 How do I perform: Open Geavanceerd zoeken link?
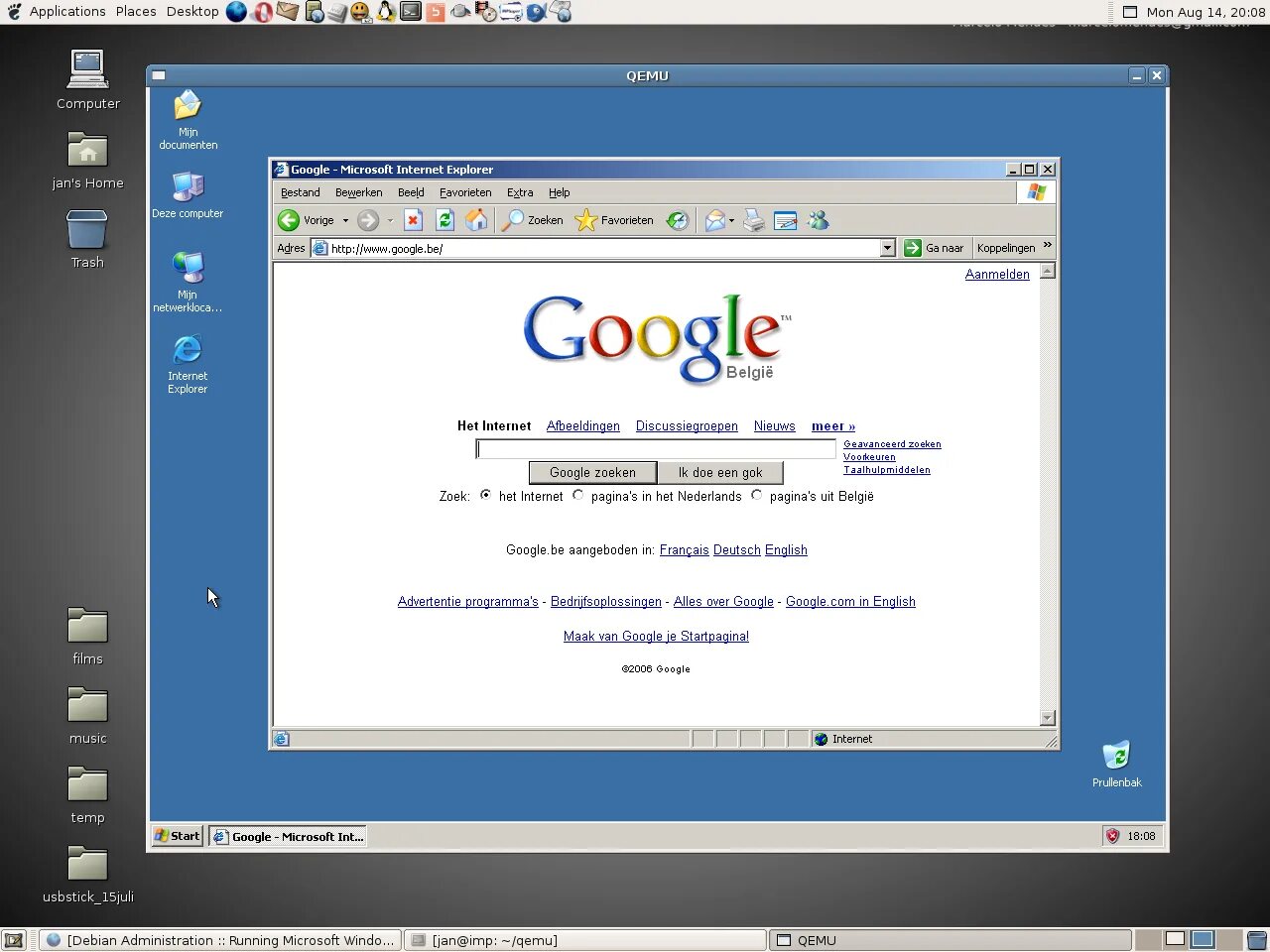pos(892,444)
